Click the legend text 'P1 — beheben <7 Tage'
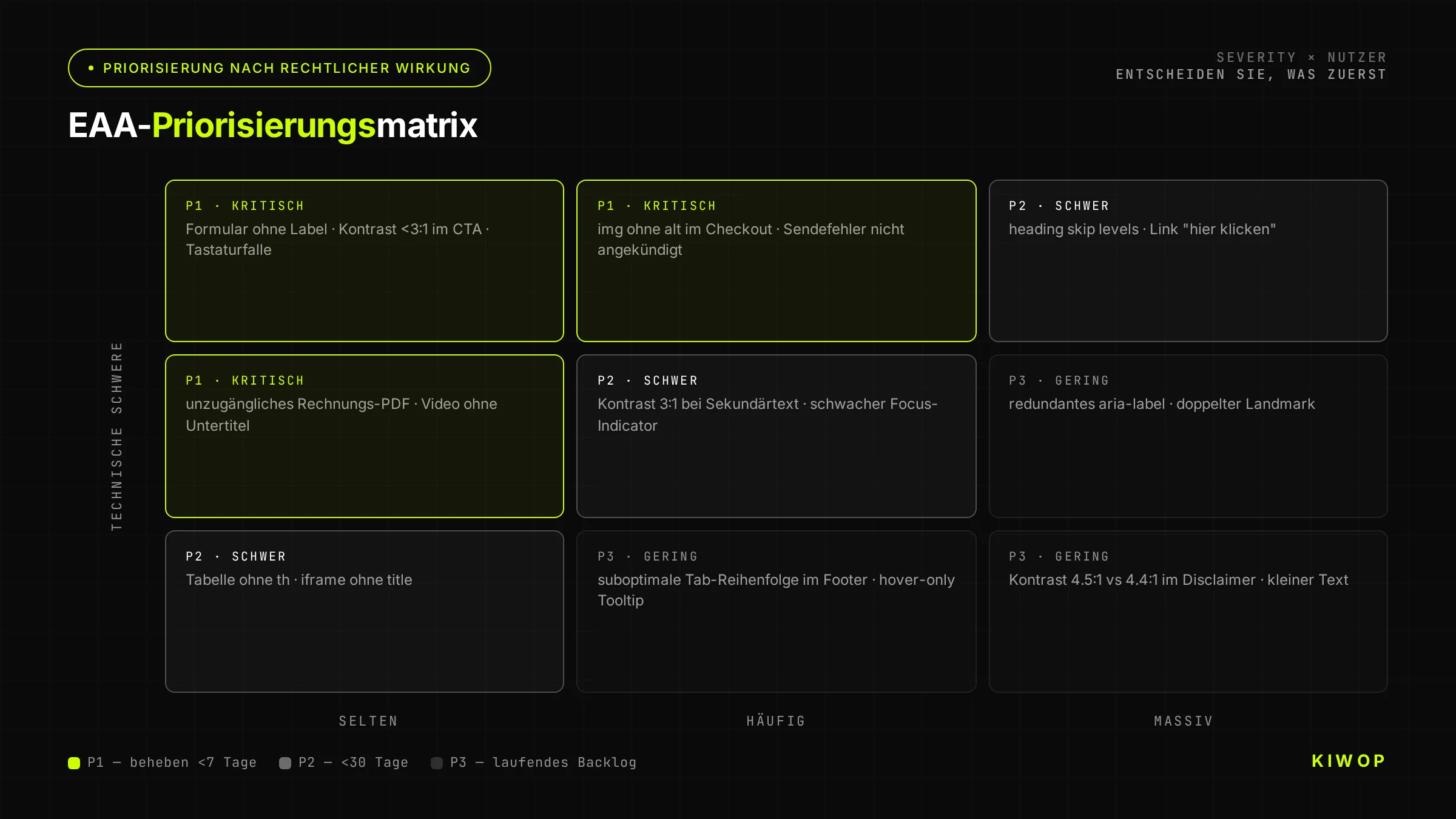The height and width of the screenshot is (819, 1456). (172, 763)
